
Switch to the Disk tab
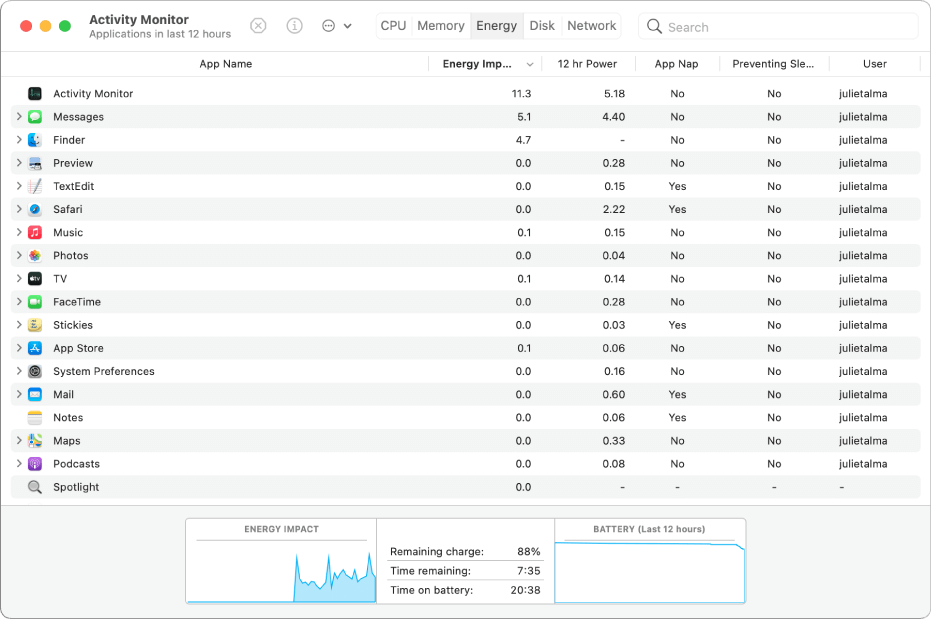[542, 25]
